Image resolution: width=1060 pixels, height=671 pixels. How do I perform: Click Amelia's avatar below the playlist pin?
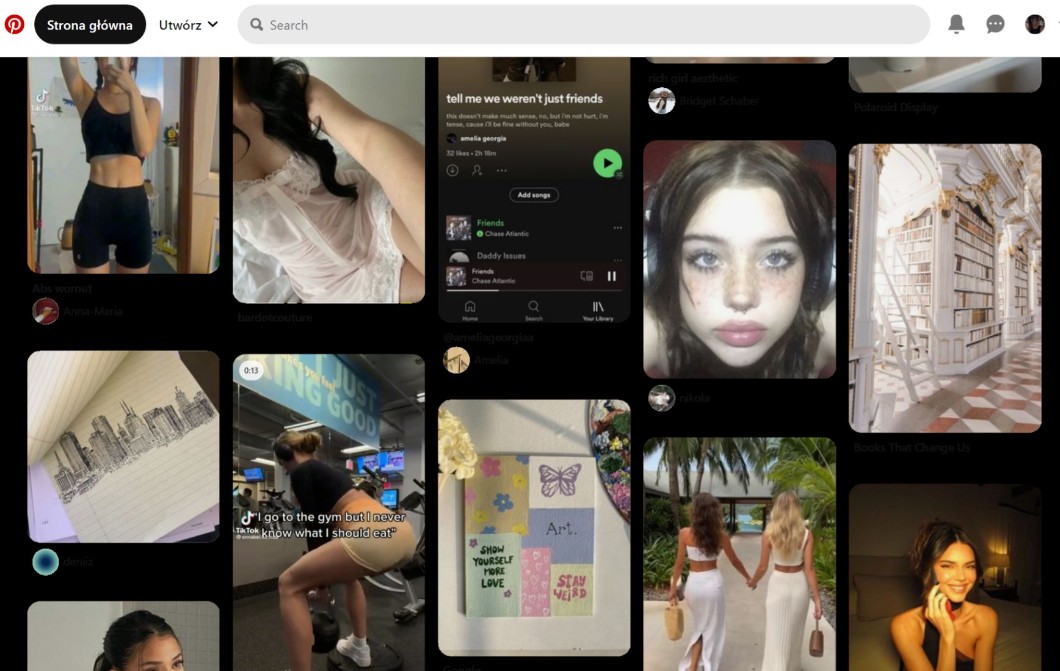[x=456, y=360]
